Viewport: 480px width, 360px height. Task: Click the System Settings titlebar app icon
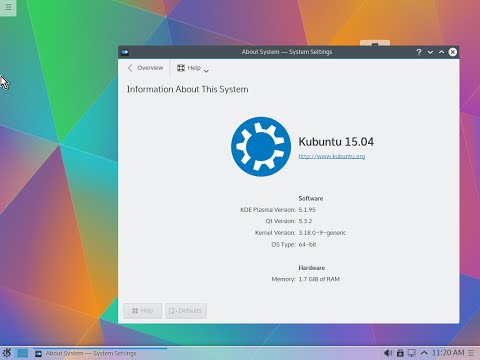pos(125,52)
